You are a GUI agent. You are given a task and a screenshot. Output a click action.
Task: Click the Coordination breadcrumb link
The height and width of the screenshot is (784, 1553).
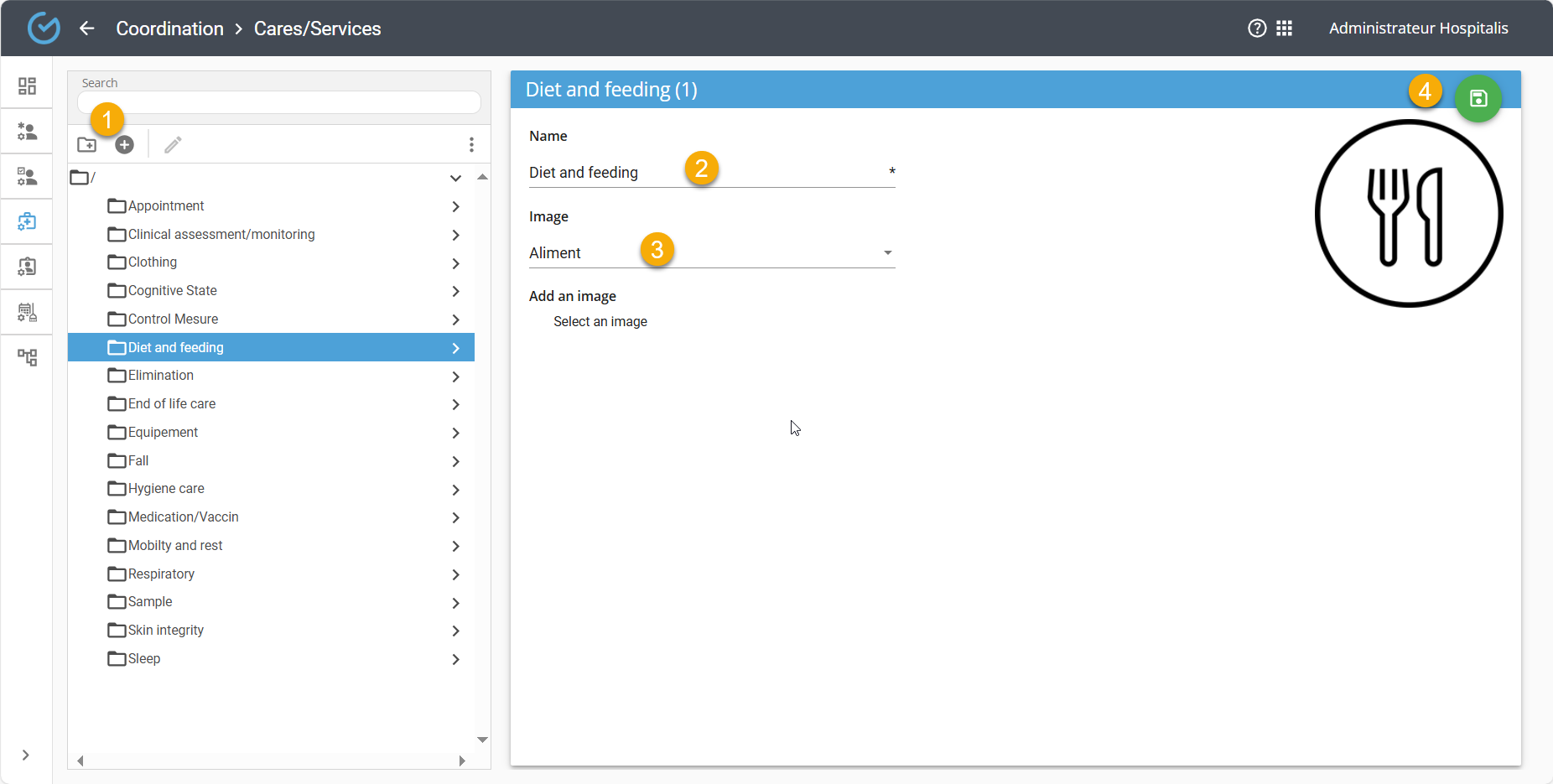coord(169,29)
